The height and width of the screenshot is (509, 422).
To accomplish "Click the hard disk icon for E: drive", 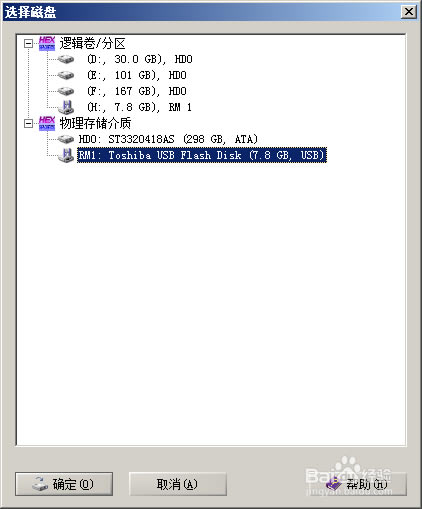I will [x=66, y=75].
